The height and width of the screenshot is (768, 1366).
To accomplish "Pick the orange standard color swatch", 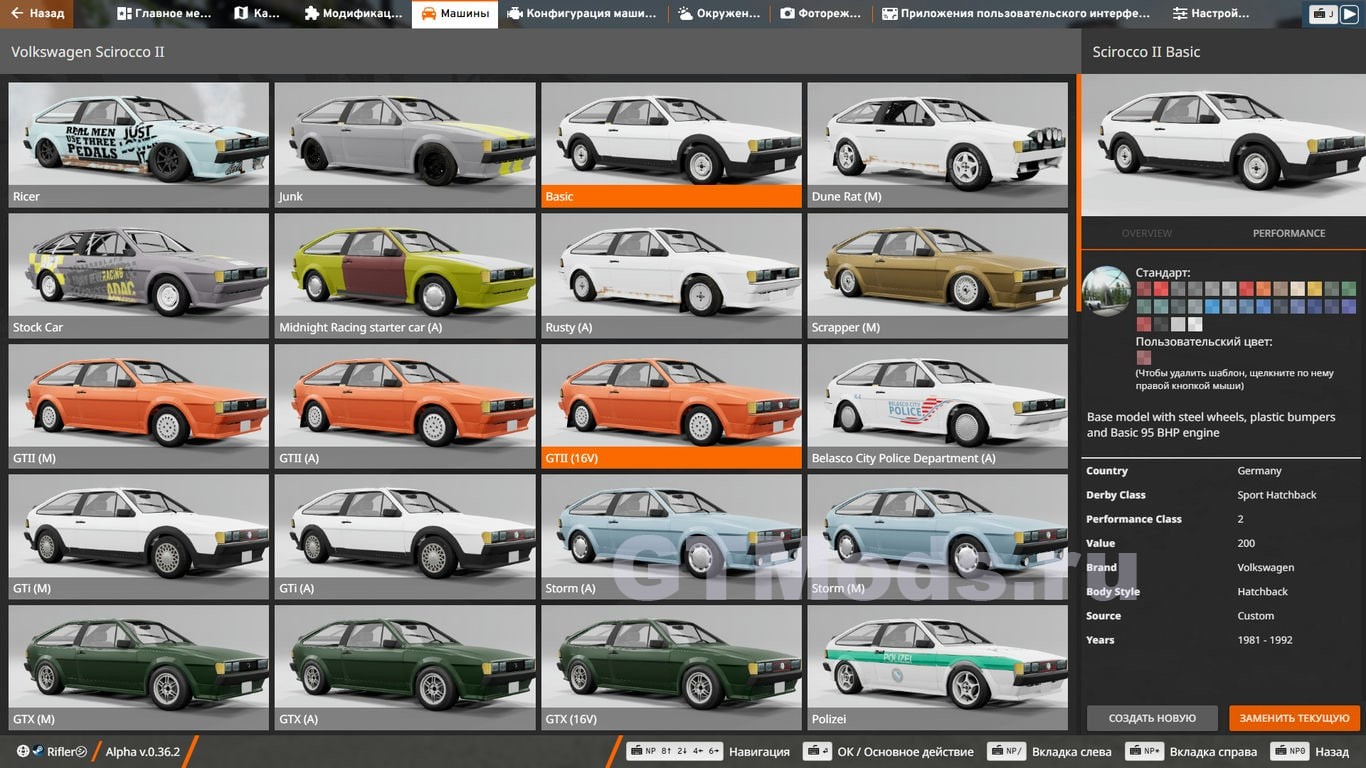I will [1264, 289].
